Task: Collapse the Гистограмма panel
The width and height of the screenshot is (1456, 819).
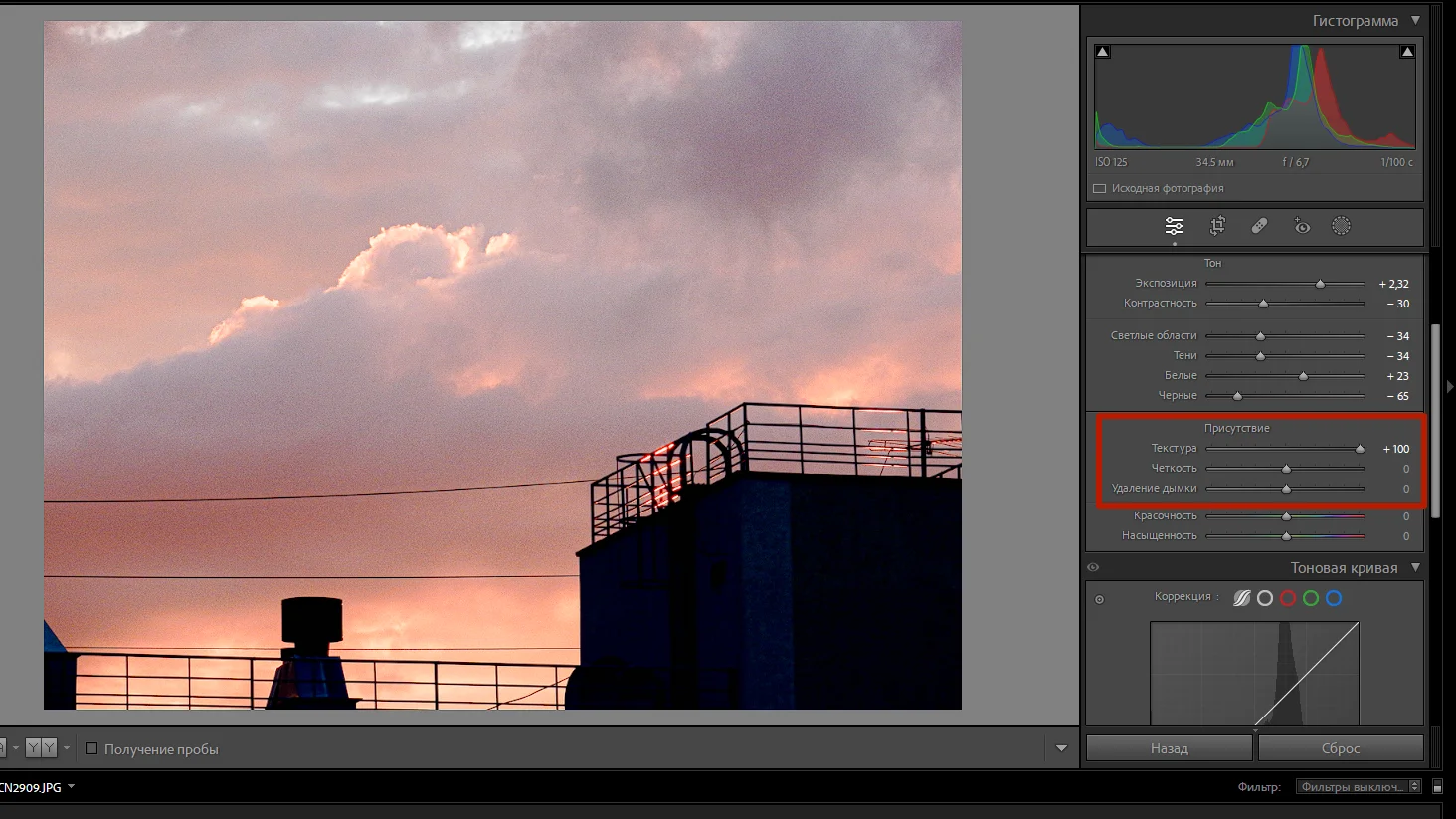Action: tap(1415, 20)
